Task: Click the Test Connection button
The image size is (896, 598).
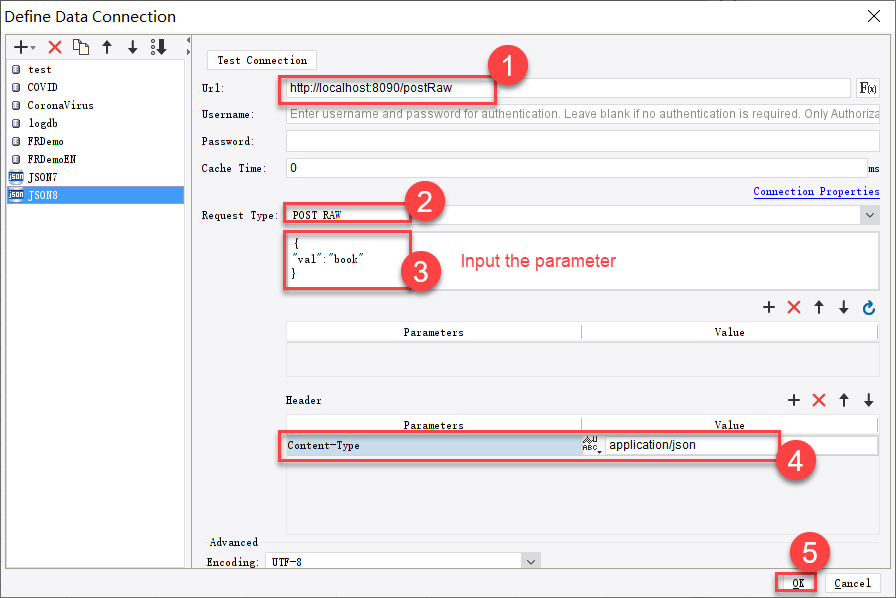Action: click(261, 60)
